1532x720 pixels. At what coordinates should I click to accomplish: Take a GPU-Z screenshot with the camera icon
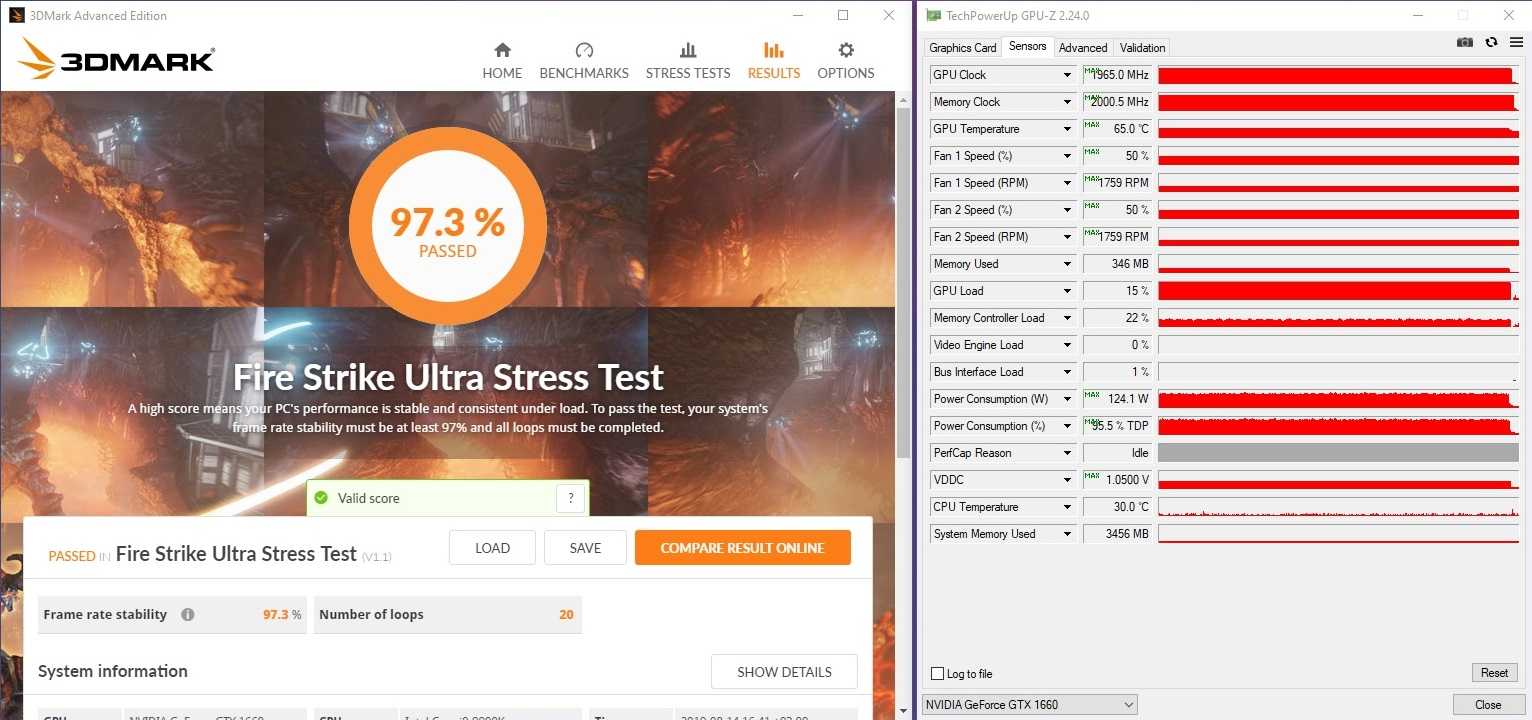[x=1465, y=42]
